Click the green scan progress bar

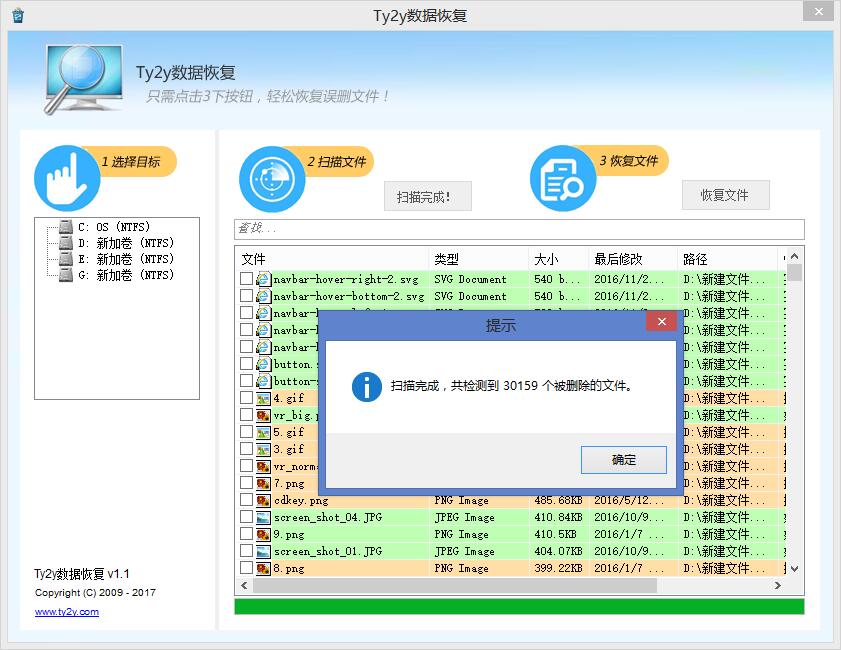pyautogui.click(x=518, y=606)
